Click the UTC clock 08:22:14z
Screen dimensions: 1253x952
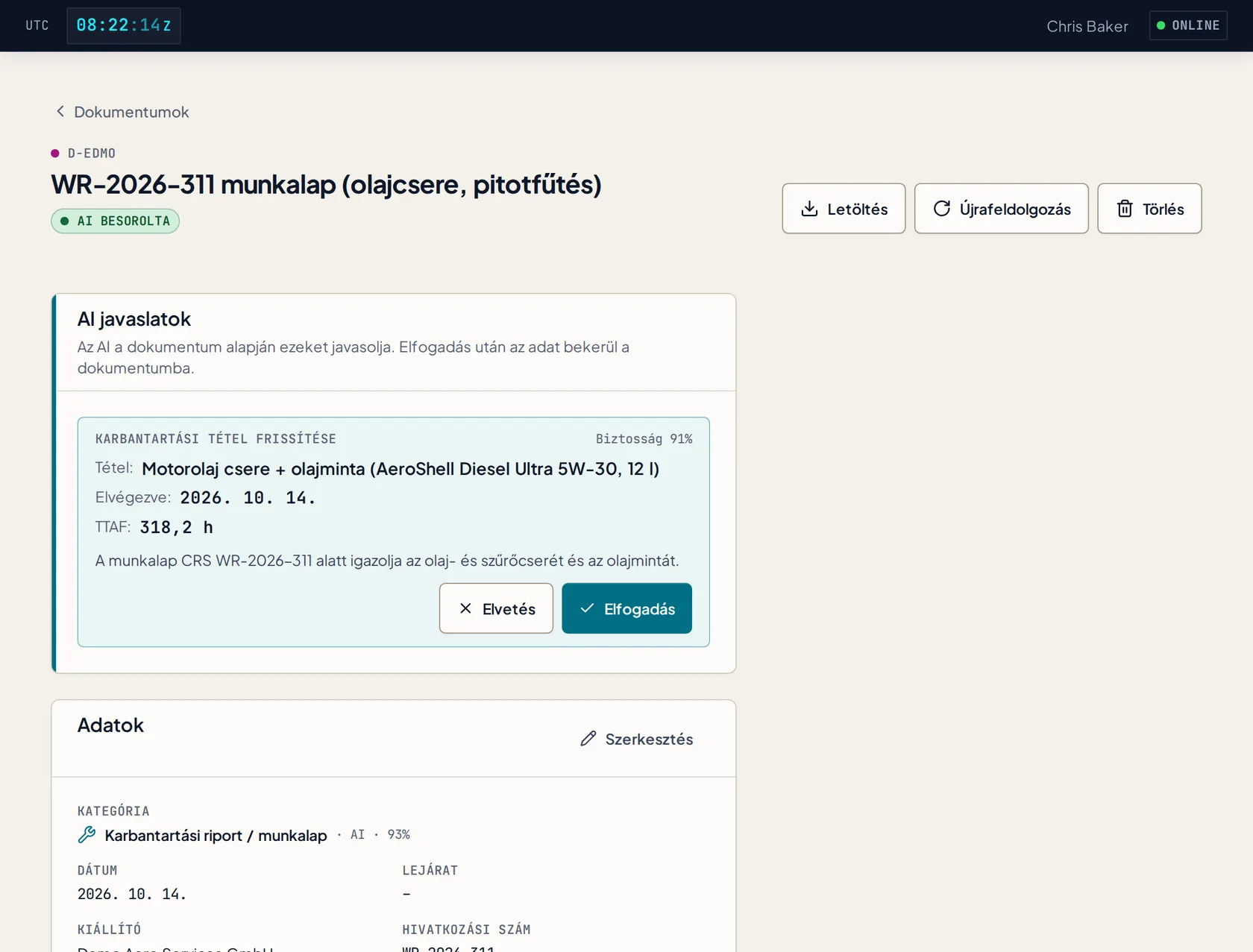click(124, 25)
